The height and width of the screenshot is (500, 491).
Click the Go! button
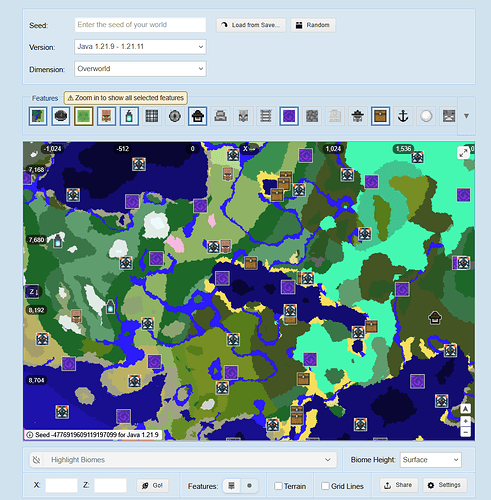(x=153, y=486)
